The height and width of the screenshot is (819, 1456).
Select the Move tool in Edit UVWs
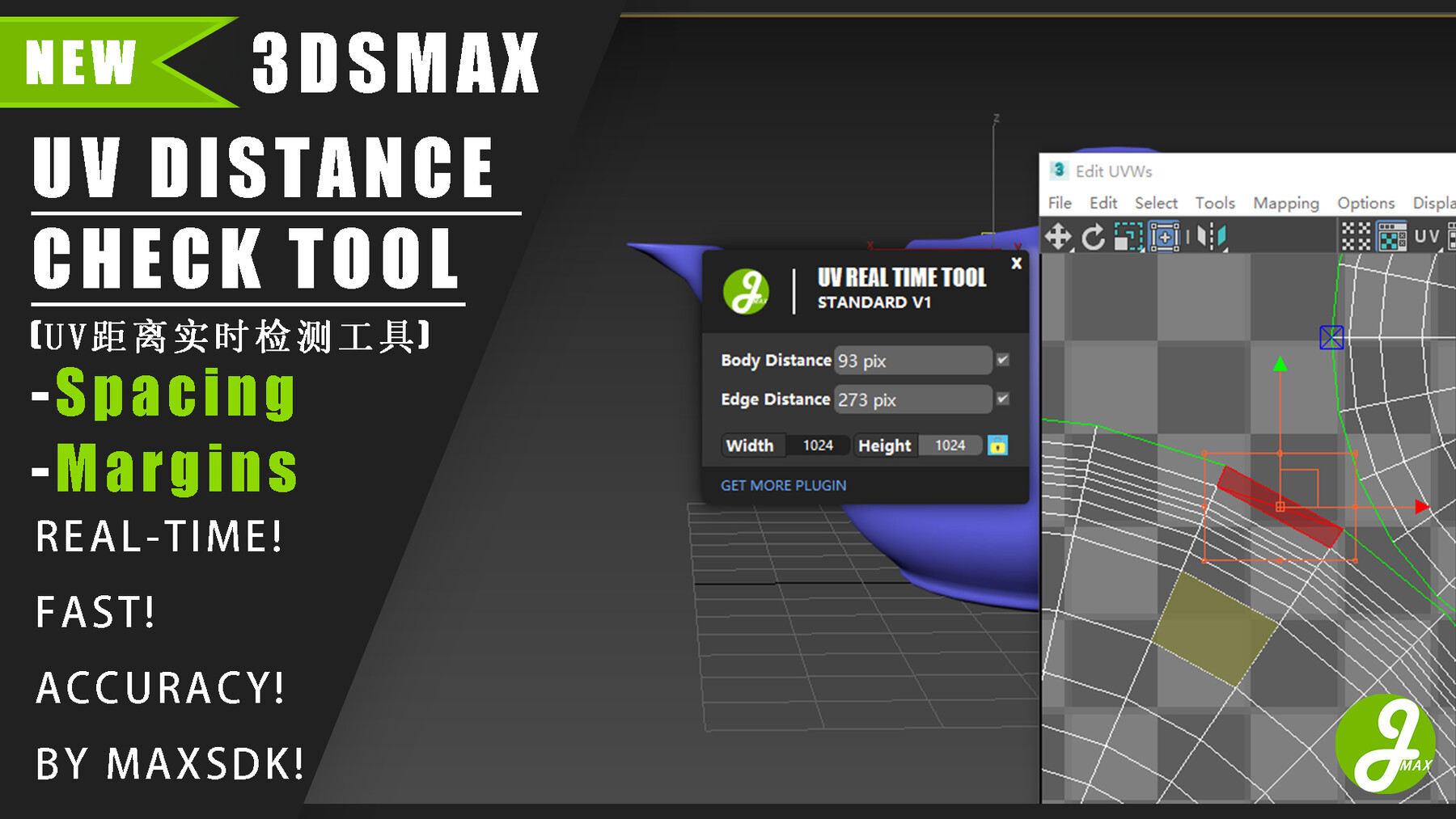(1058, 237)
